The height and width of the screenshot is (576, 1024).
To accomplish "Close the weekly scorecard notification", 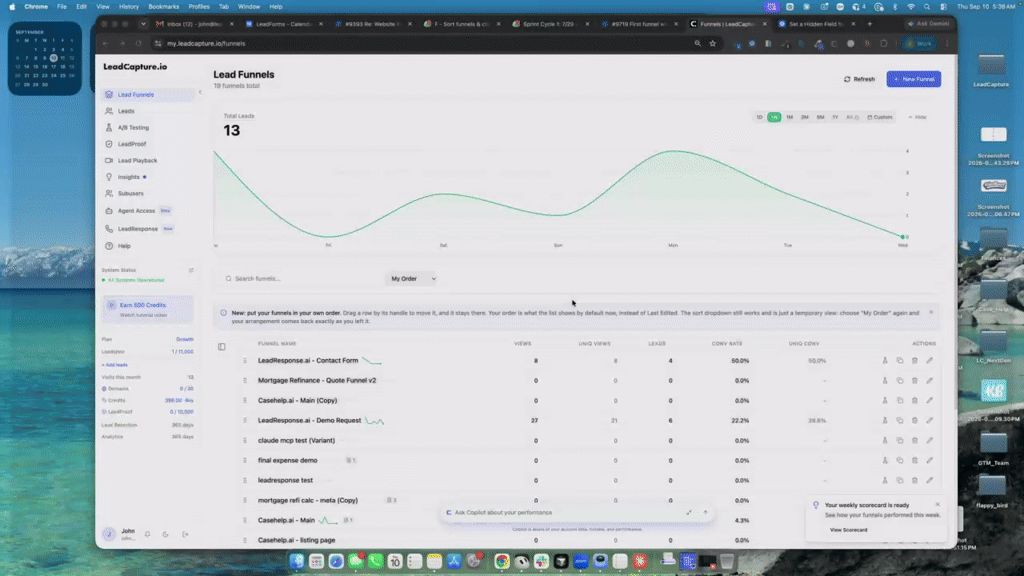I will click(x=937, y=505).
